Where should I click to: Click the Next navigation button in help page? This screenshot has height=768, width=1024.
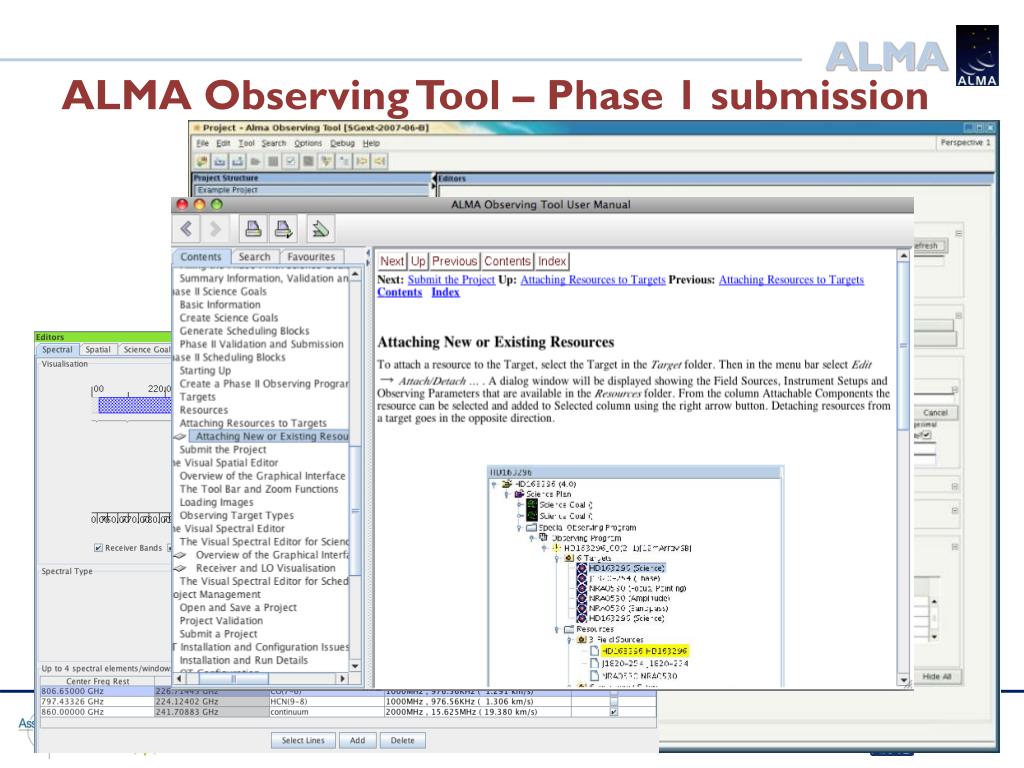(392, 261)
